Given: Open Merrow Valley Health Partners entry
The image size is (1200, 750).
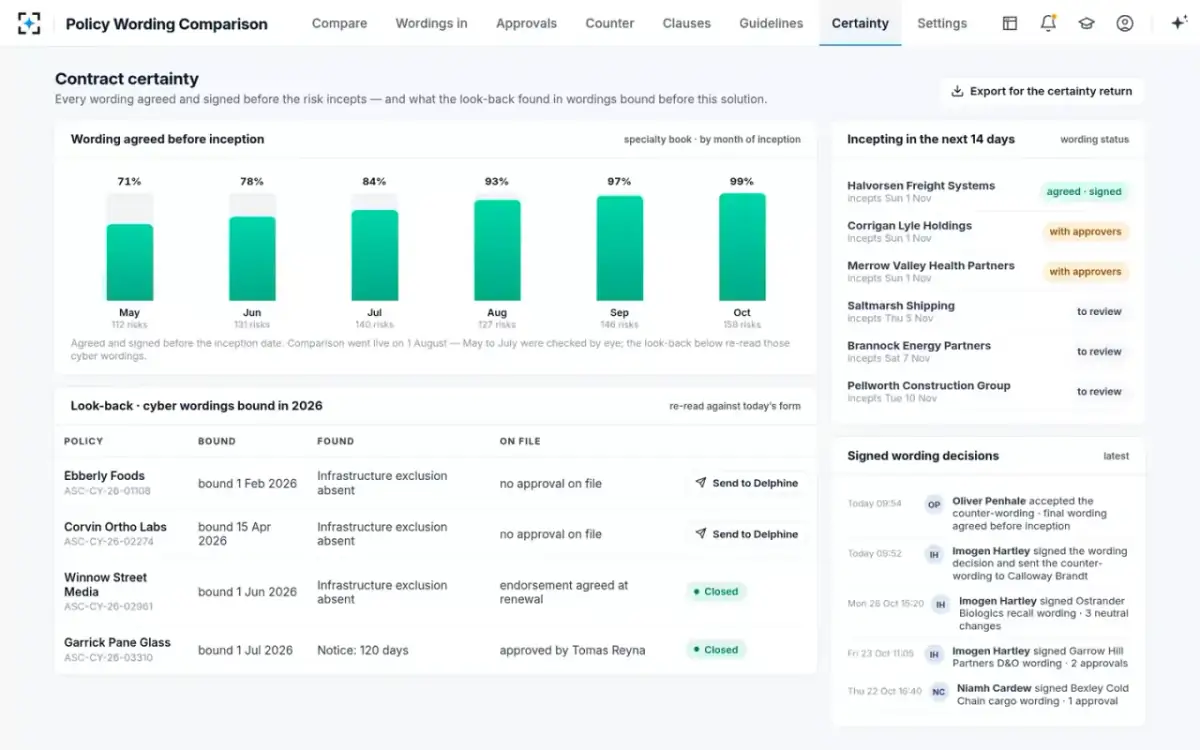Looking at the screenshot, I should [988, 272].
